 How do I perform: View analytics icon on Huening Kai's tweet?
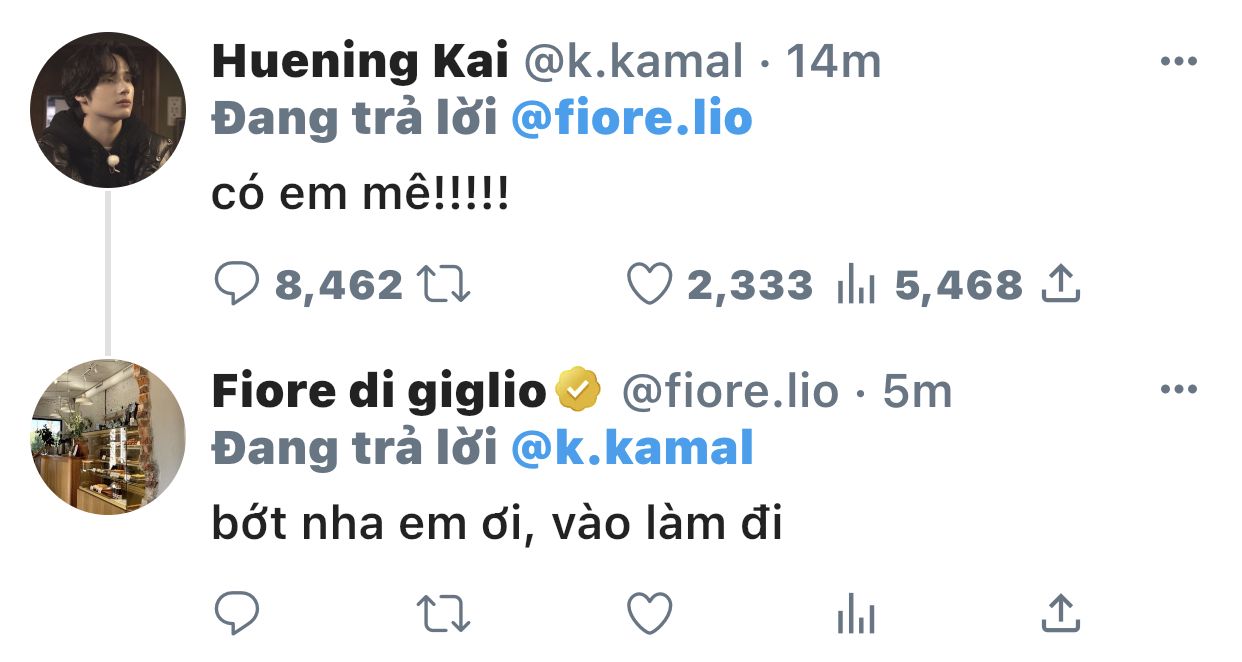(x=856, y=286)
